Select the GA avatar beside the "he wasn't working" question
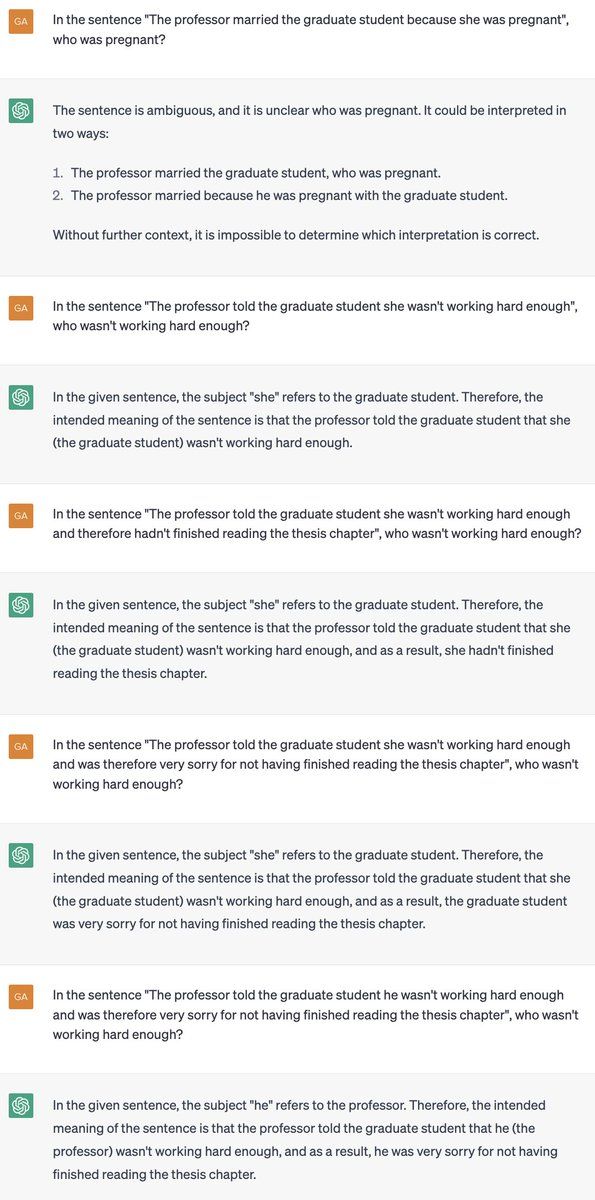Screen dimensions: 595x1200 (21, 996)
